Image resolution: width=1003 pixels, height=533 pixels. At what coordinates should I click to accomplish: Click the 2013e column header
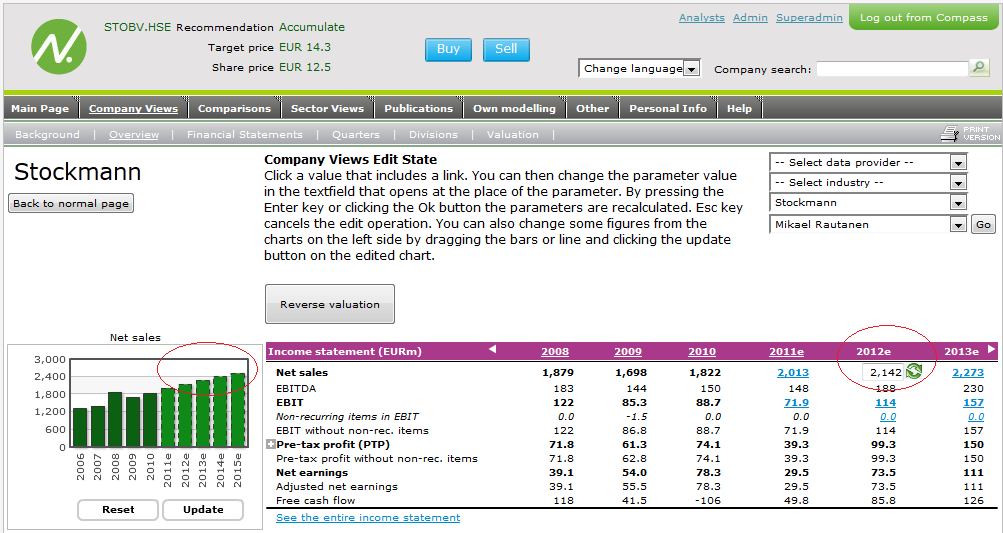click(961, 351)
